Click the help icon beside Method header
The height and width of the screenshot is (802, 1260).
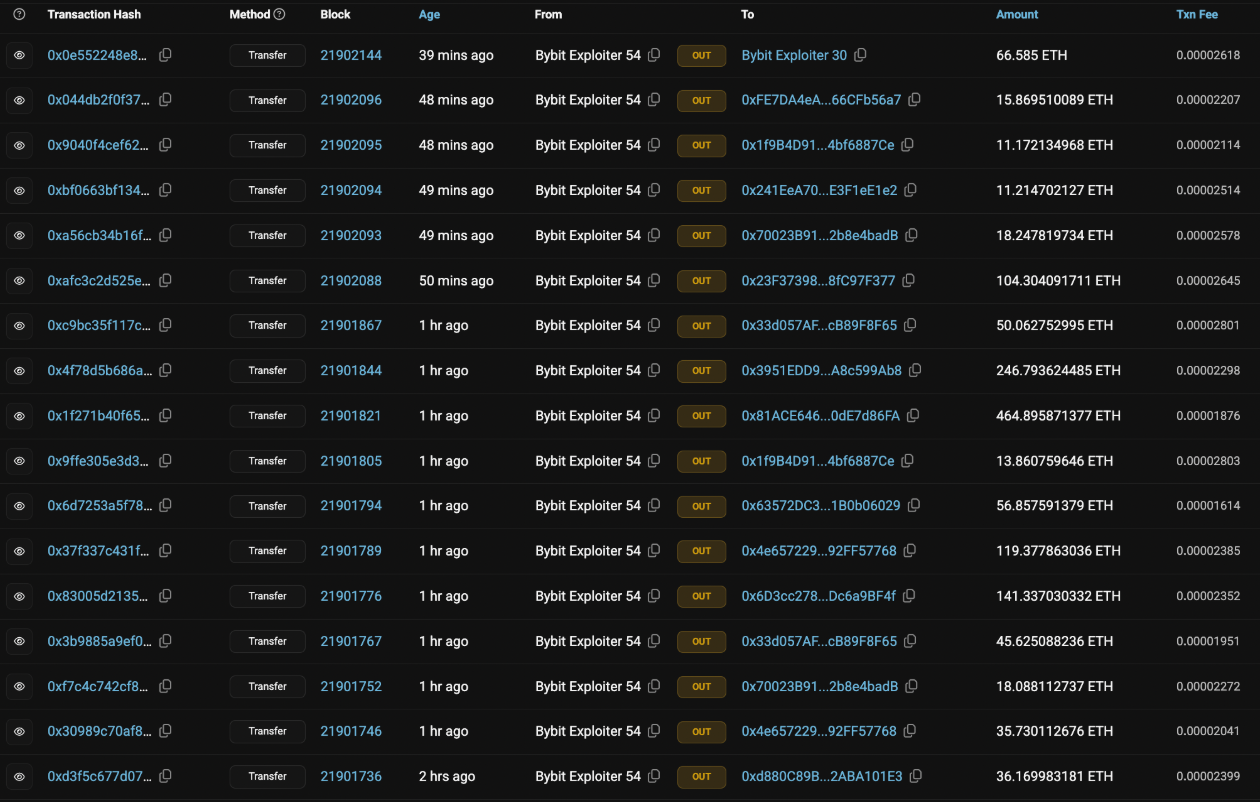(279, 15)
